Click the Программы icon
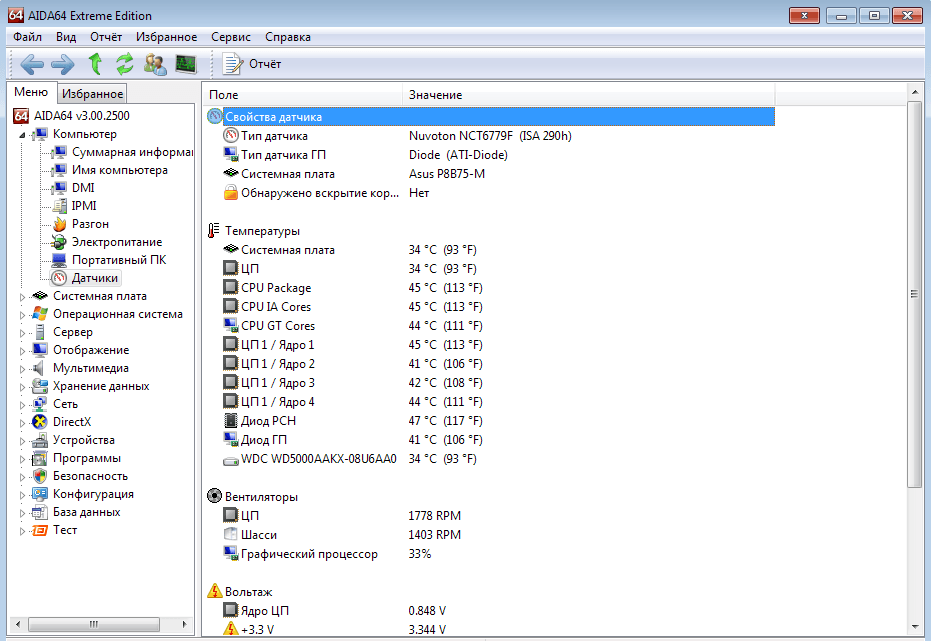931x641 pixels. [x=40, y=458]
